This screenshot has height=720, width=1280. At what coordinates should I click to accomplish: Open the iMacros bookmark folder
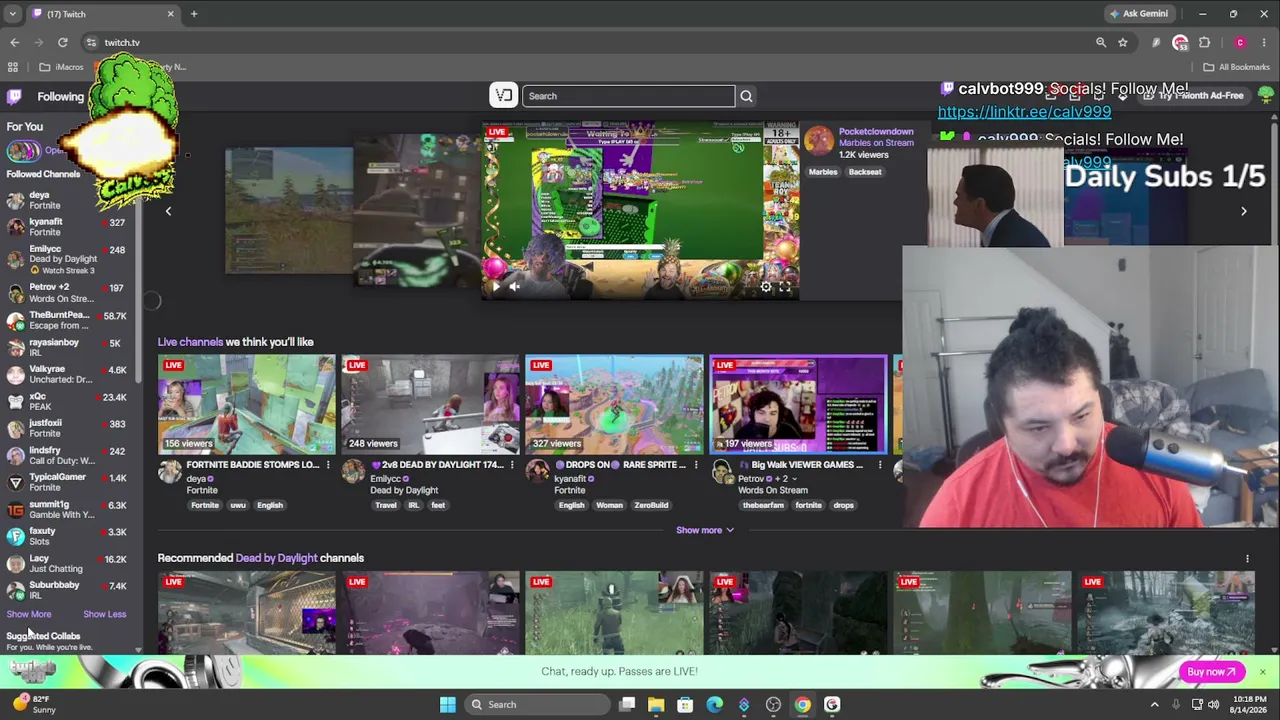62,67
